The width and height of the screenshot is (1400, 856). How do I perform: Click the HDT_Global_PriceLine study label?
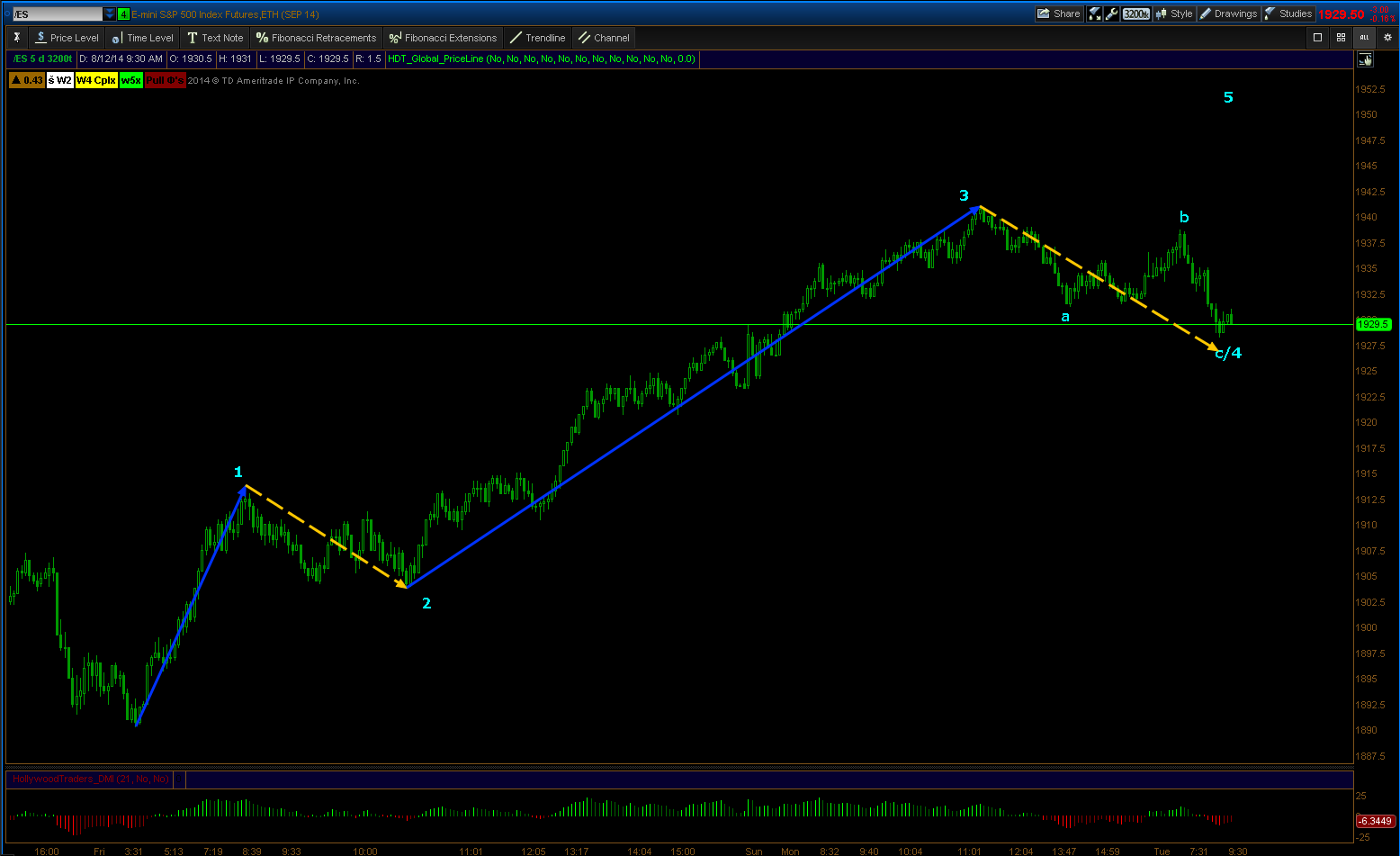(x=542, y=59)
